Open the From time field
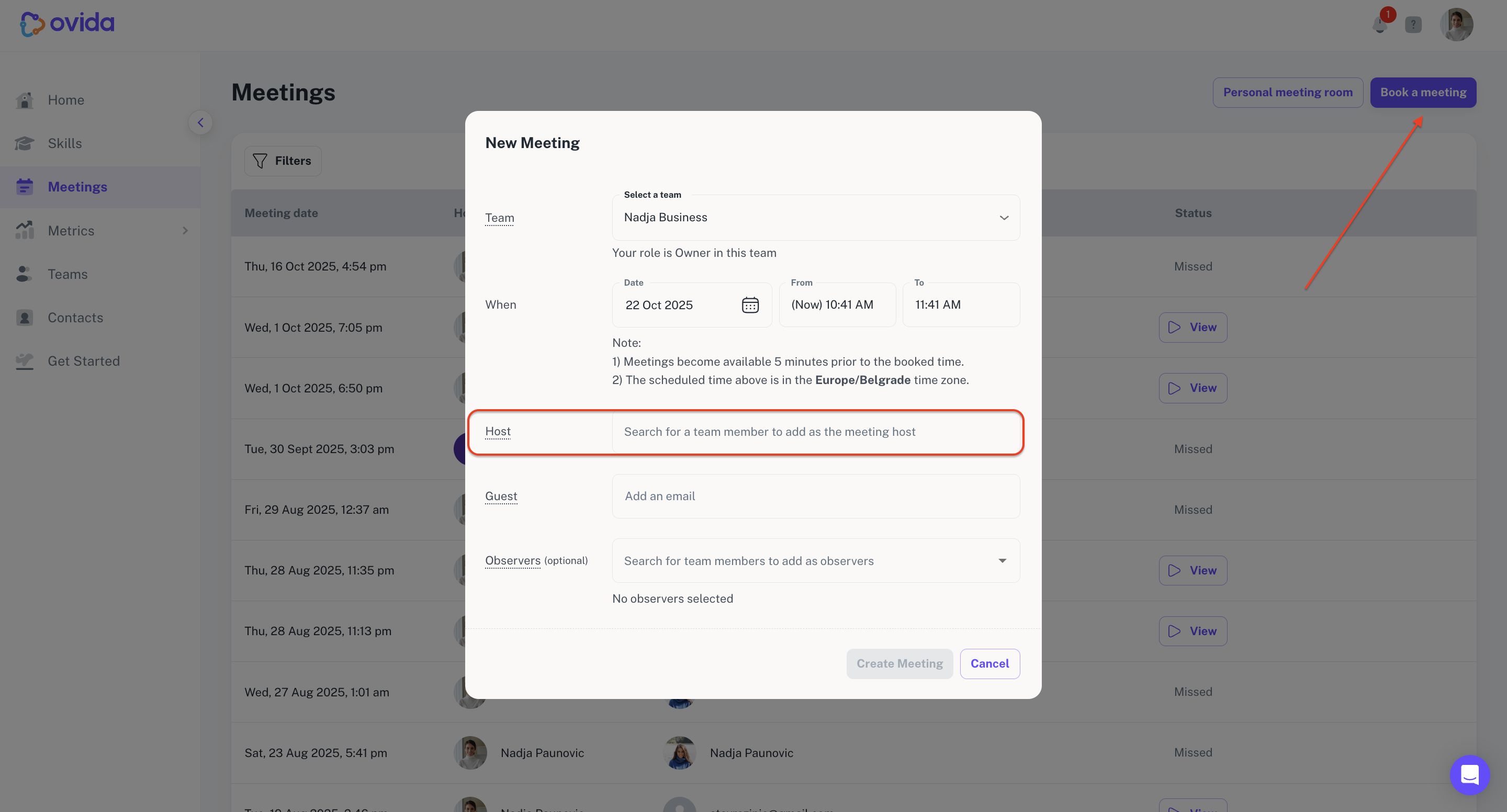This screenshot has width=1507, height=812. (837, 305)
